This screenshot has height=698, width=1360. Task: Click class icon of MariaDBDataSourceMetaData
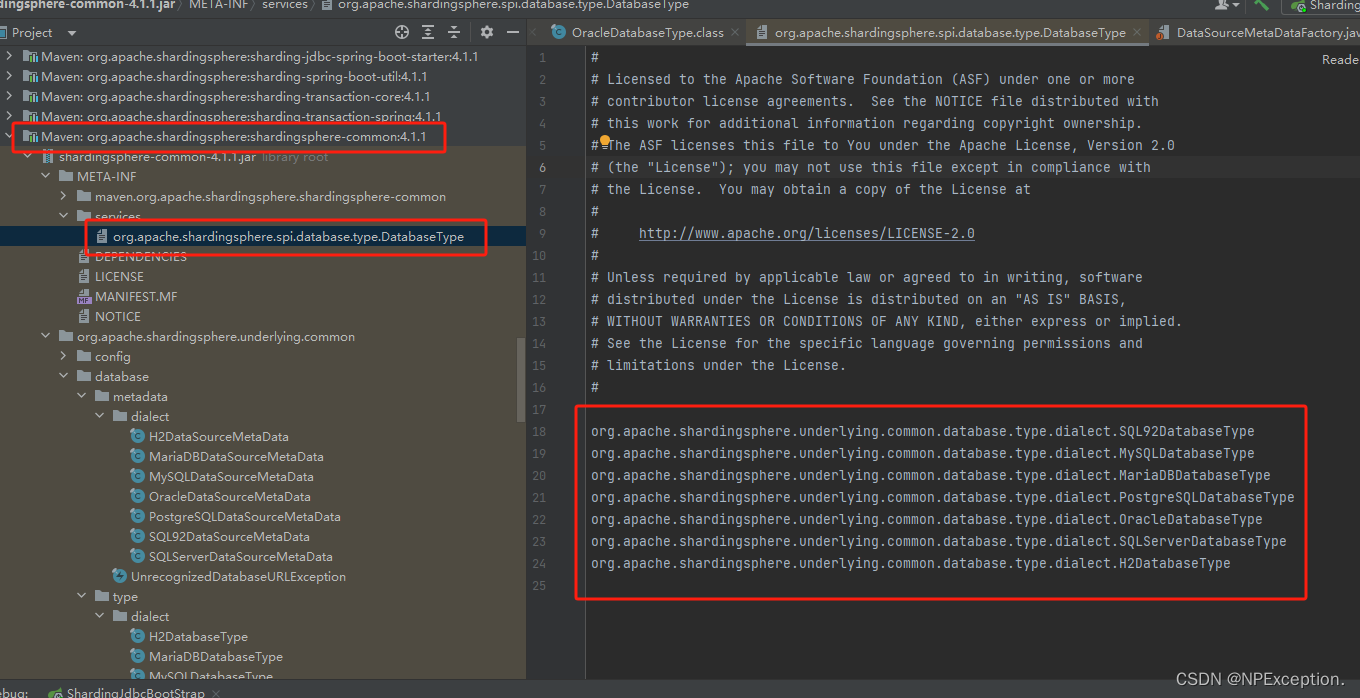point(138,456)
